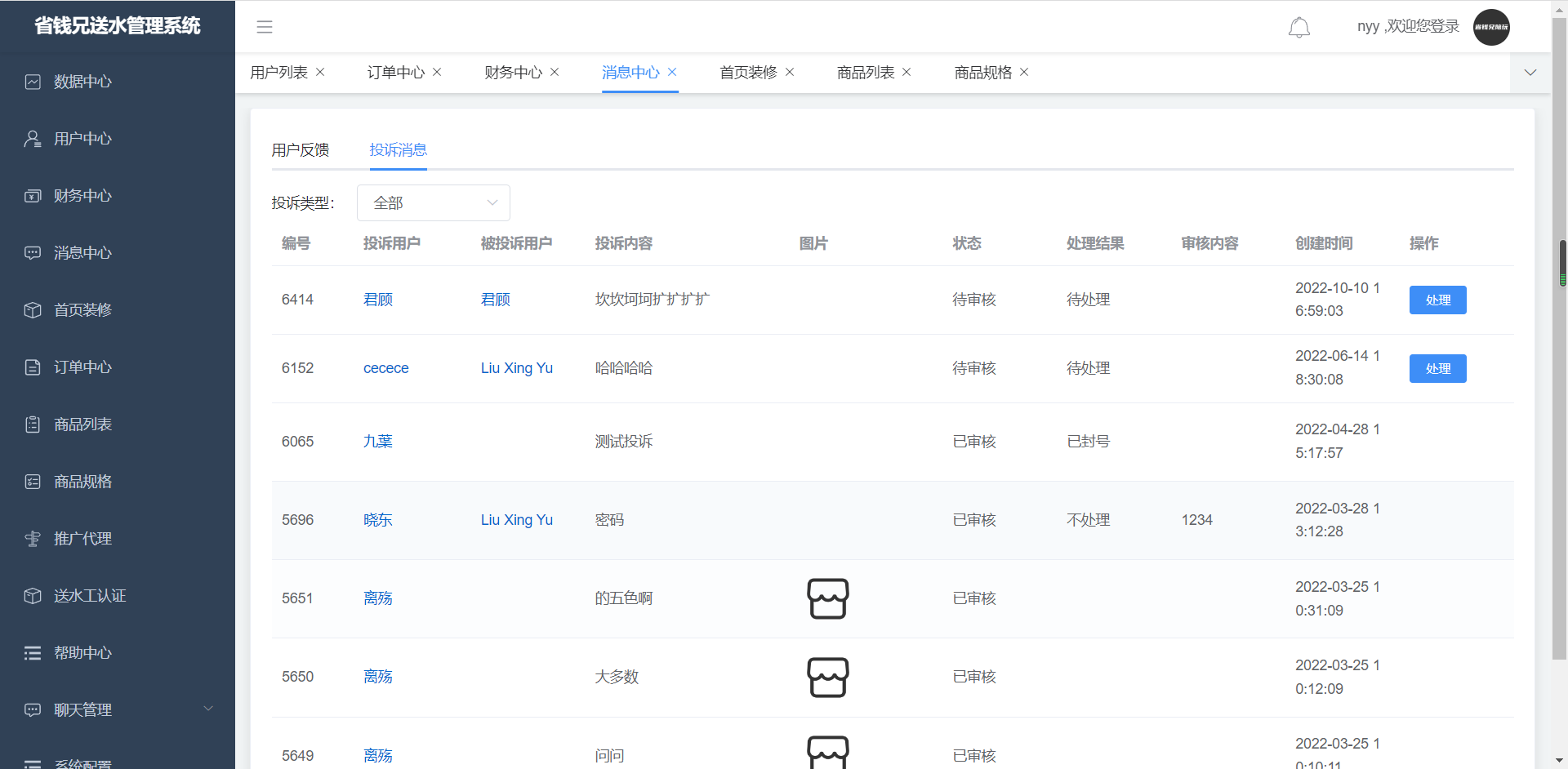
Task: Go to 用户中心 in sidebar
Action: click(82, 139)
